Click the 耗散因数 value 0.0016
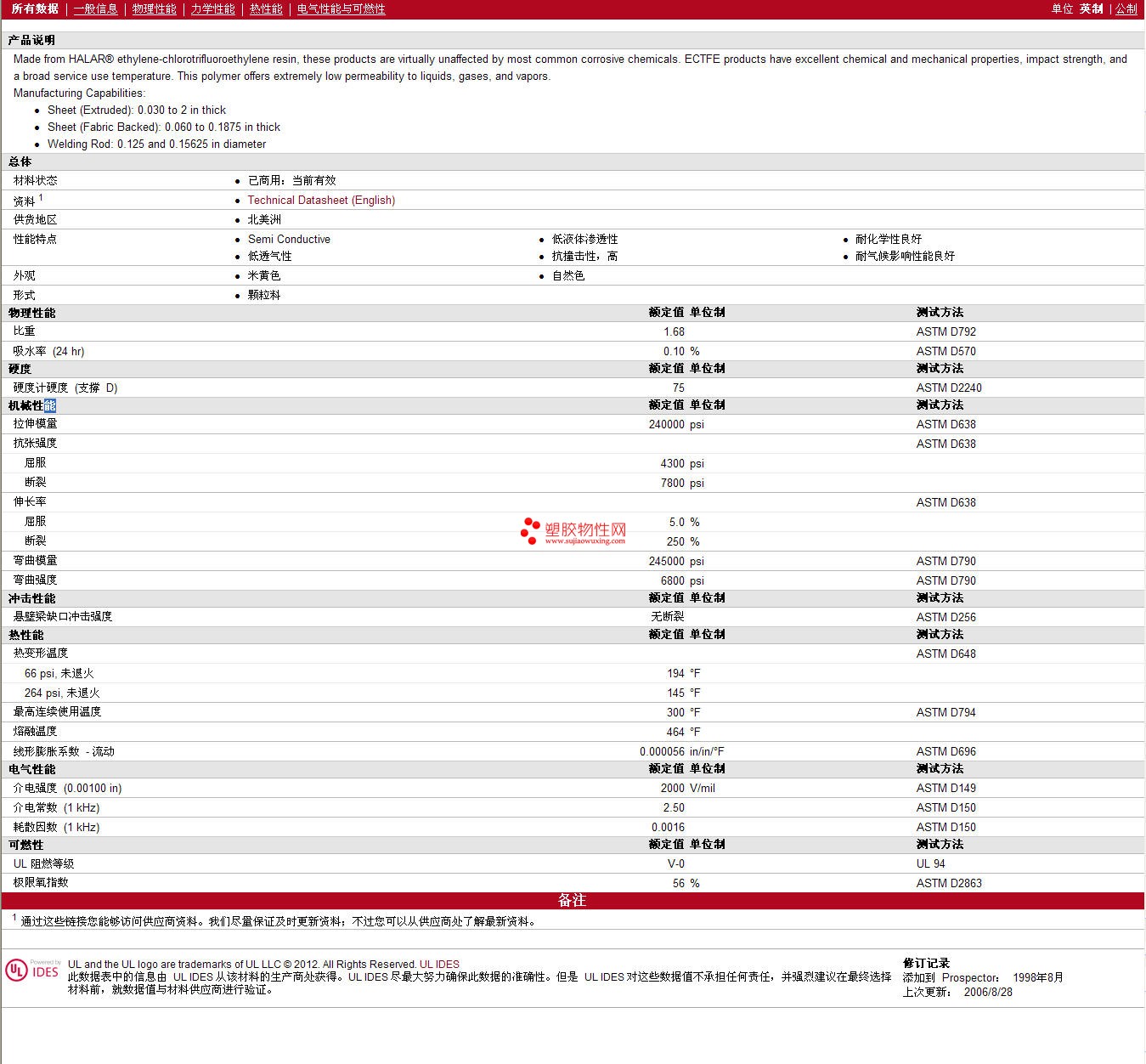This screenshot has width=1146, height=1064. (x=668, y=827)
